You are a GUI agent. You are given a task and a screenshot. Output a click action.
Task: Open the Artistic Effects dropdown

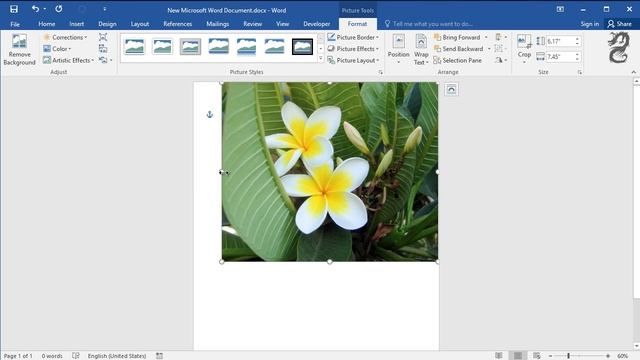click(69, 60)
